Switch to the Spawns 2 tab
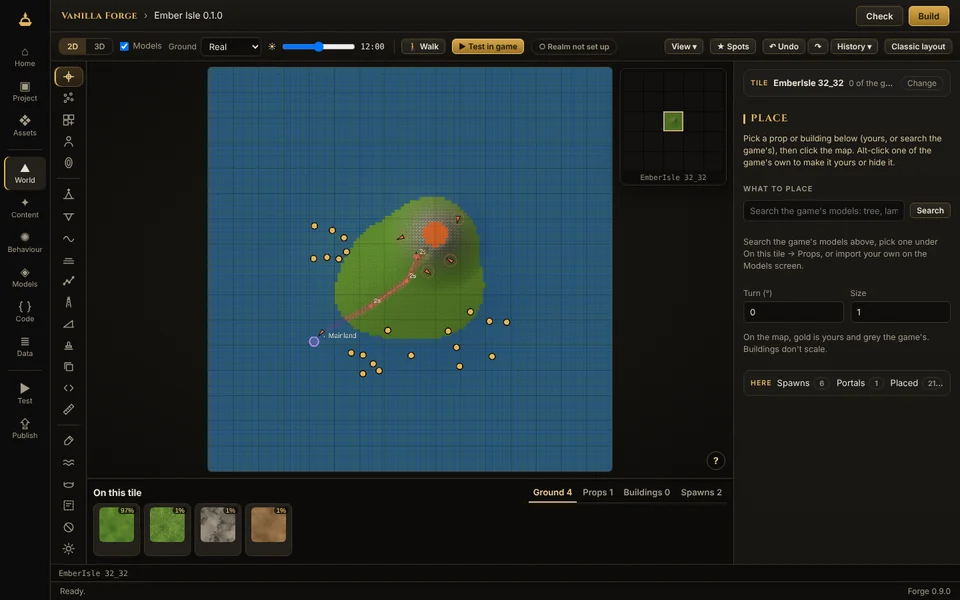The width and height of the screenshot is (960, 600). [701, 492]
